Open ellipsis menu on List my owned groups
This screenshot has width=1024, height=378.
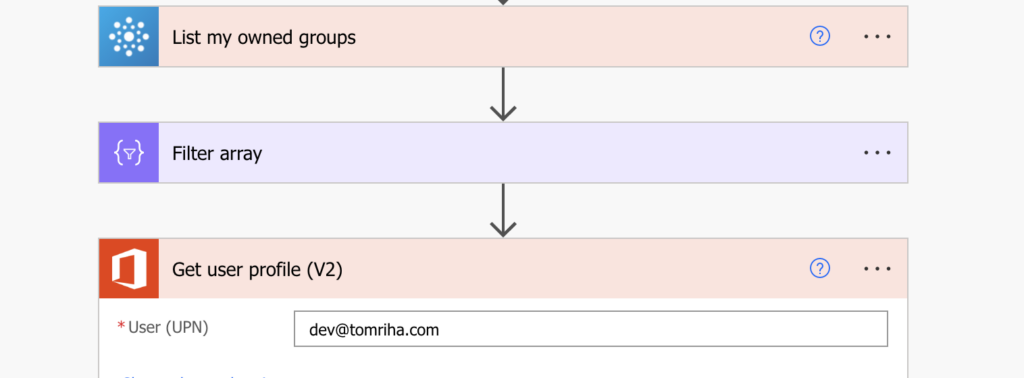click(x=877, y=37)
